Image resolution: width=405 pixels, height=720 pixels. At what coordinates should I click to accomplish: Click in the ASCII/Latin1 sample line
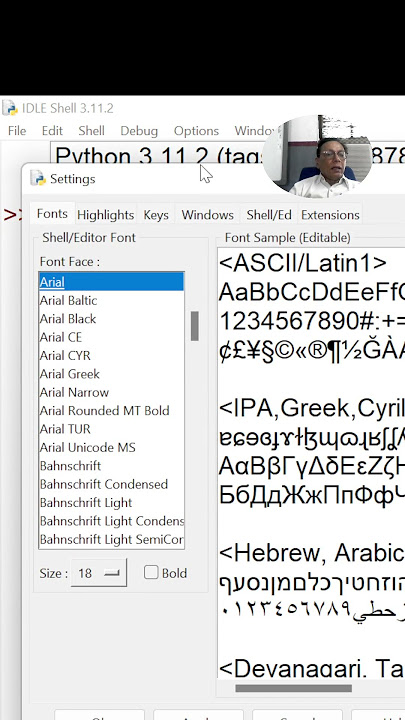pyautogui.click(x=303, y=263)
